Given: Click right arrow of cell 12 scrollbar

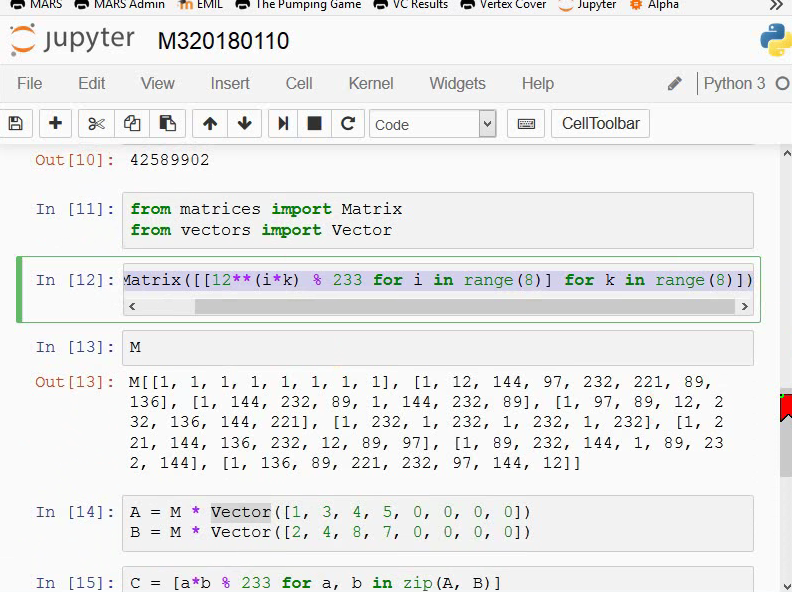Looking at the screenshot, I should 745,306.
